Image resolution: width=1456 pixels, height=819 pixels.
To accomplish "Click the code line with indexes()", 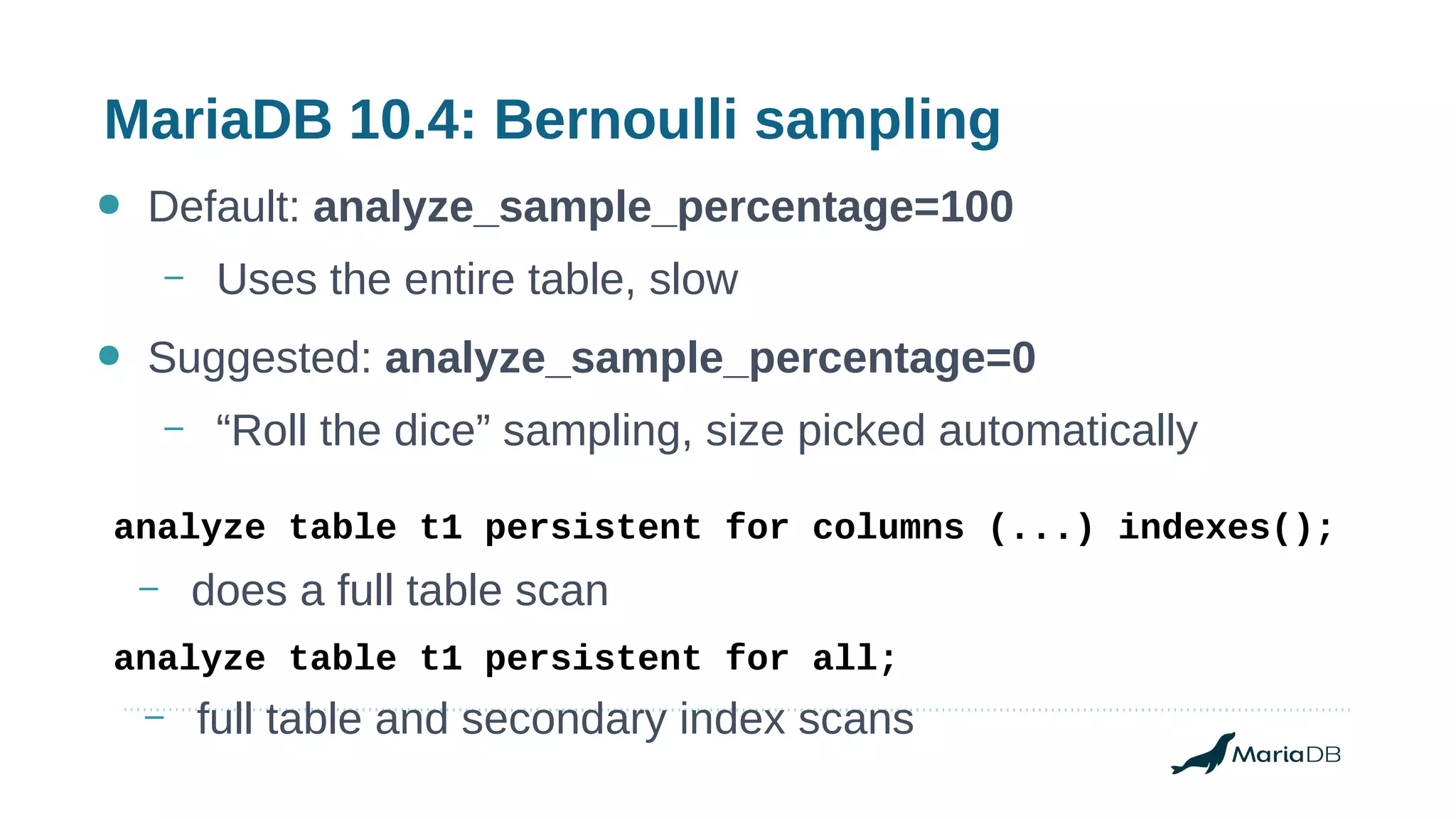I will 724,529.
